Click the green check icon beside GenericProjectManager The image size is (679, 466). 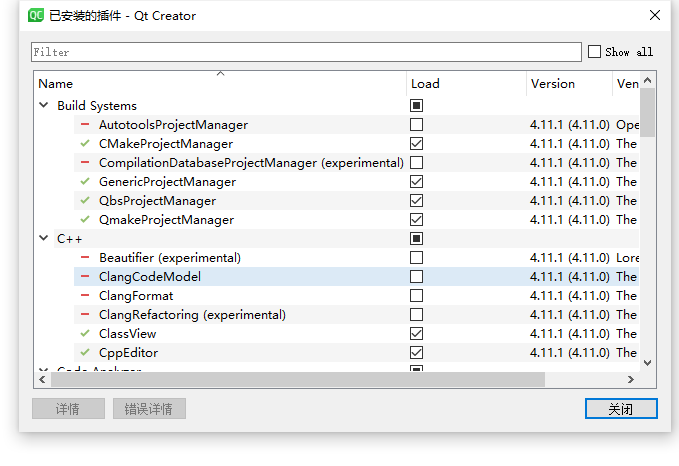85,181
